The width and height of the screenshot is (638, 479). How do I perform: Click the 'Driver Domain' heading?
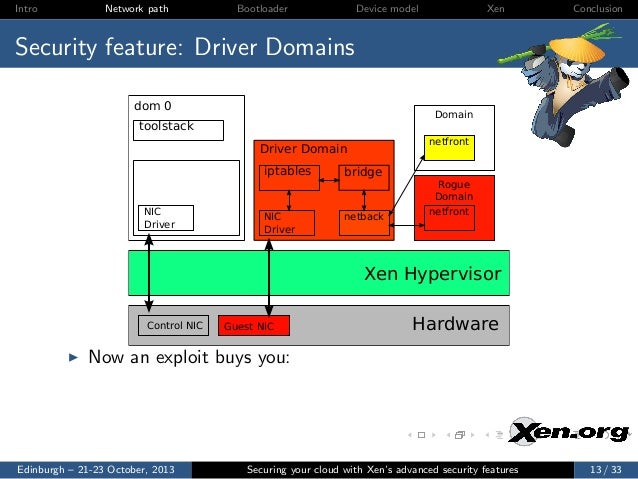[304, 149]
